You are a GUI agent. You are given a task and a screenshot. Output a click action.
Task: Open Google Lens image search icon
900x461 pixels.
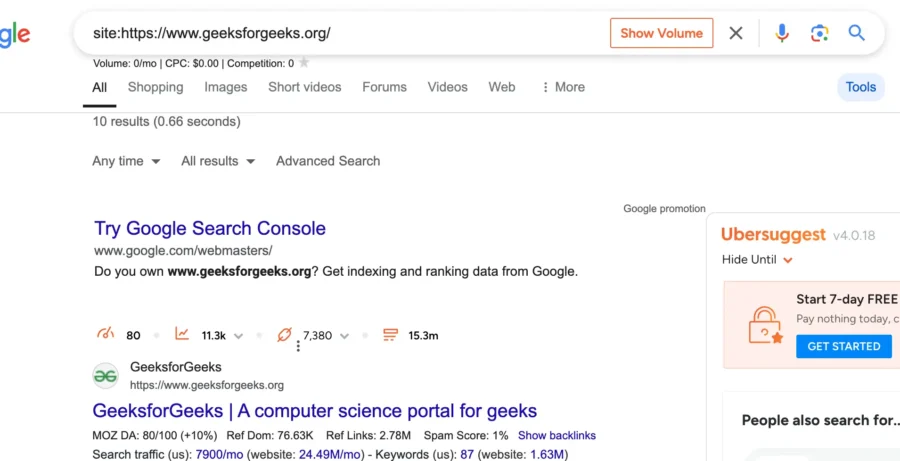pyautogui.click(x=820, y=33)
